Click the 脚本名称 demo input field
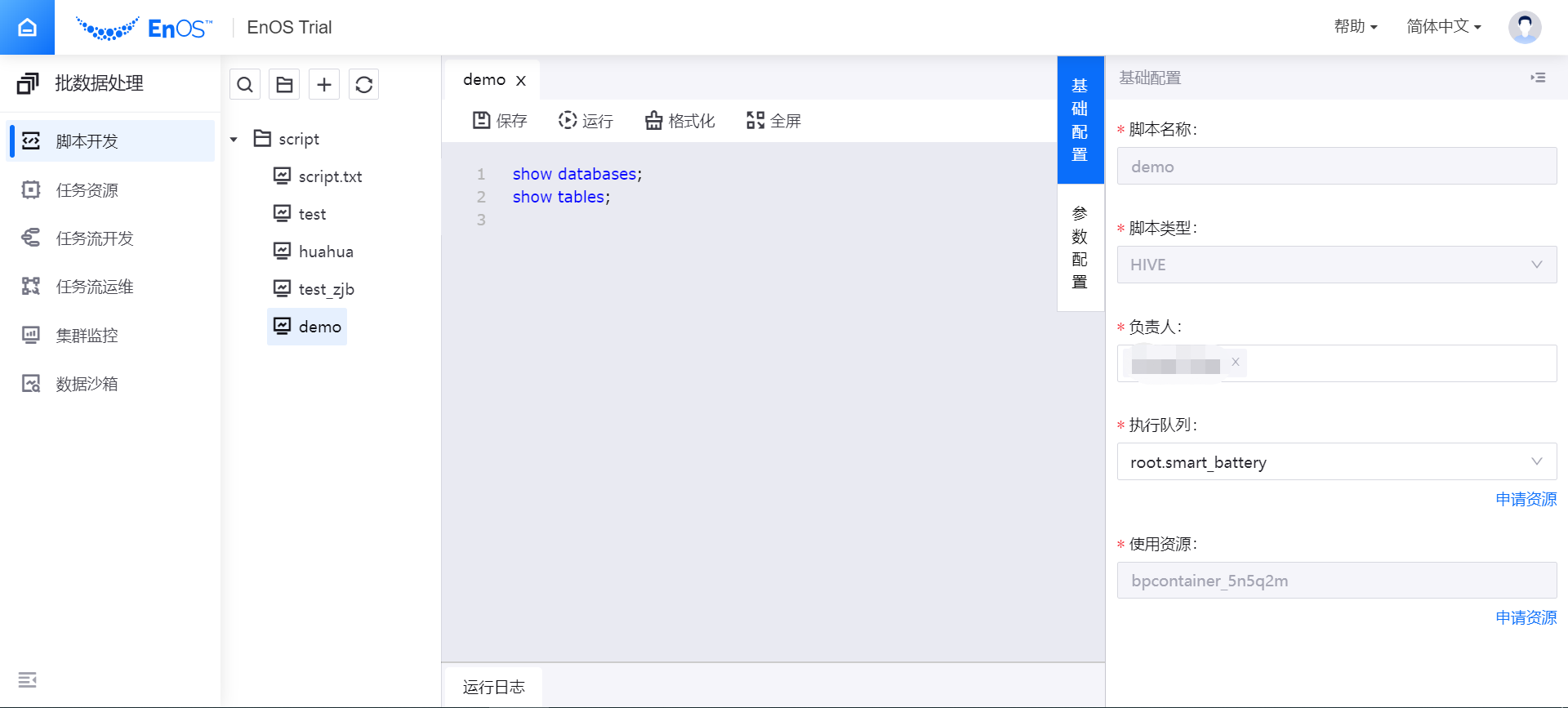The image size is (1568, 708). 1337,166
